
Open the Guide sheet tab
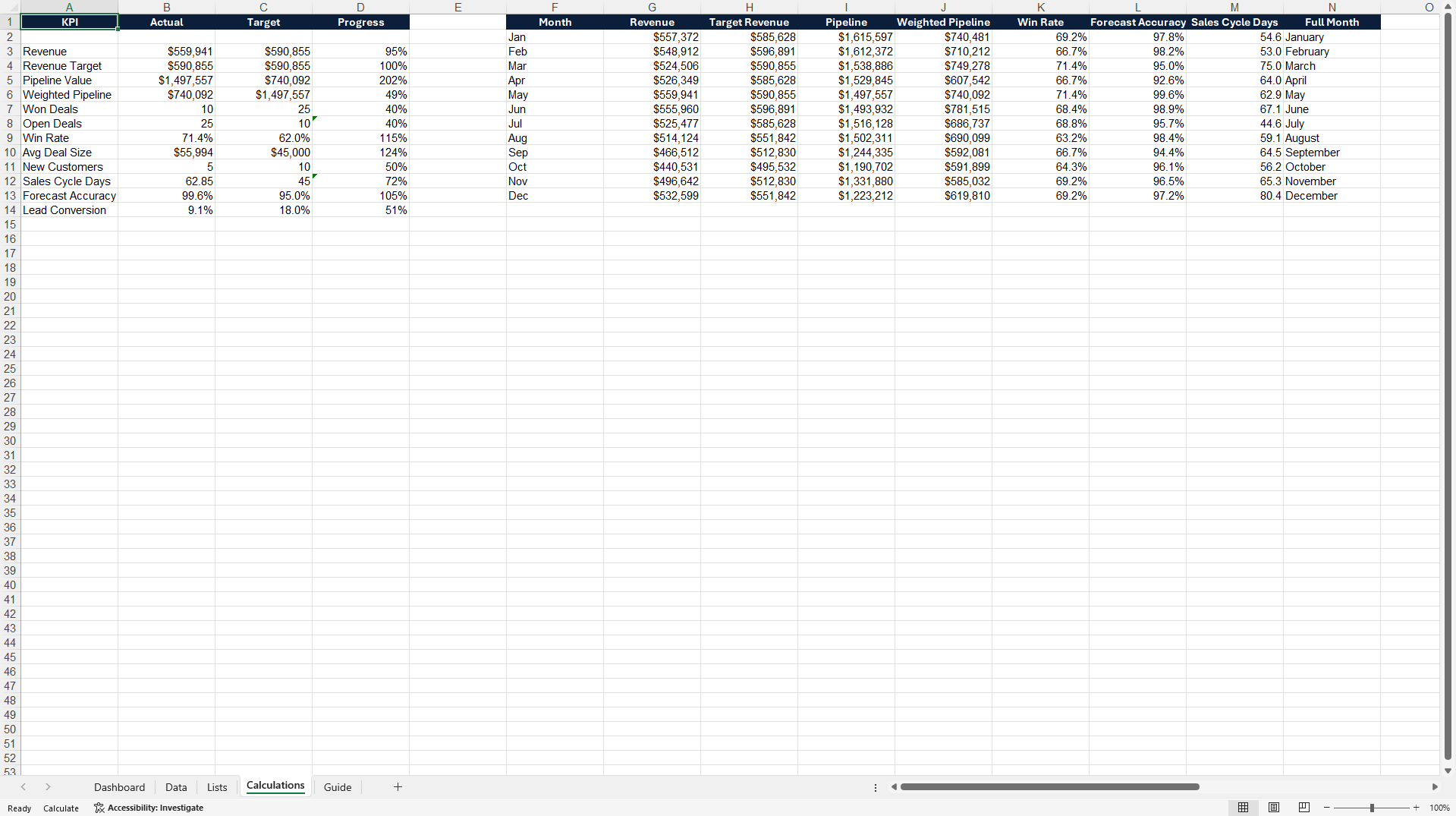coord(338,787)
